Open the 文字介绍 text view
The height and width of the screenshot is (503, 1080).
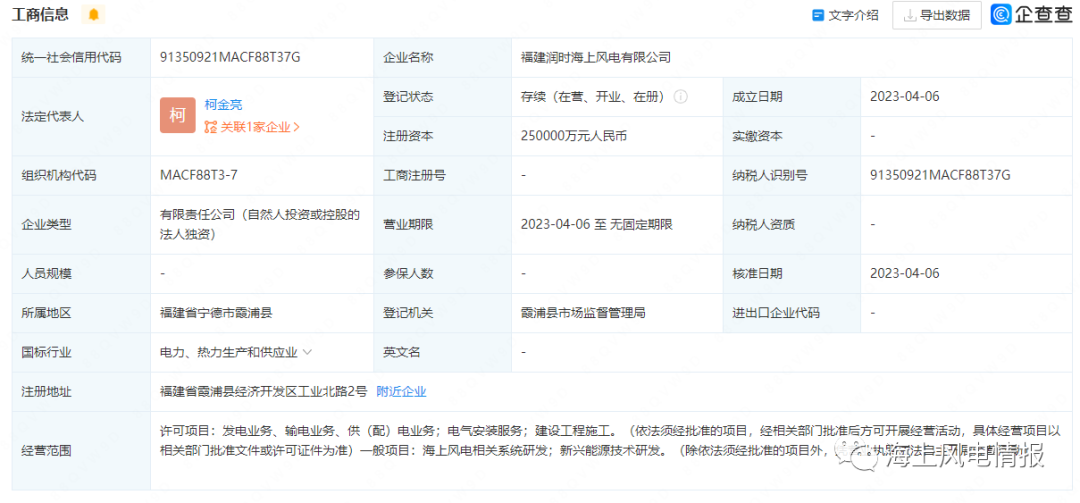[x=845, y=15]
